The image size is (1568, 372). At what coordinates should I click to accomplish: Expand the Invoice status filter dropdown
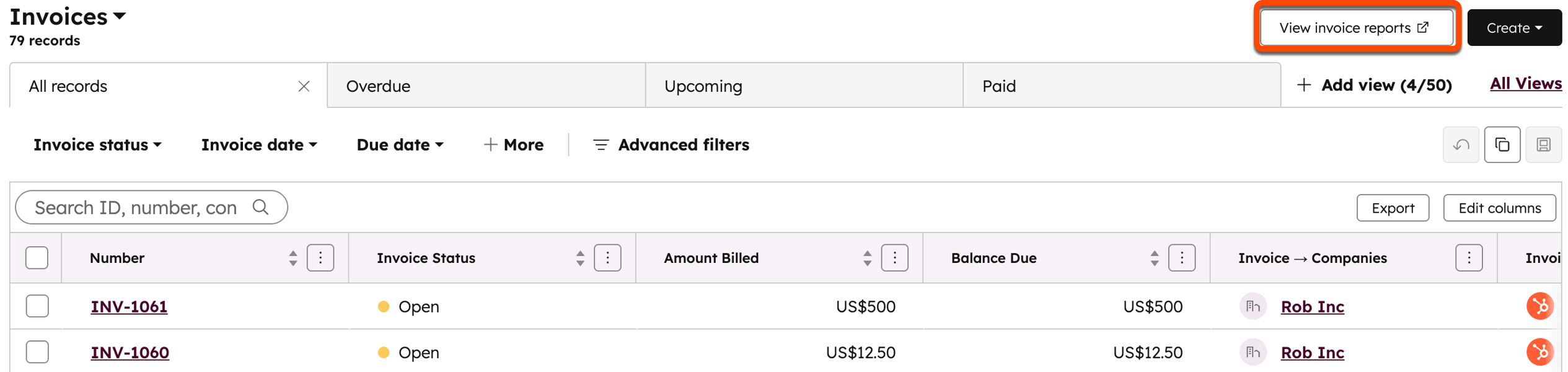coord(97,145)
